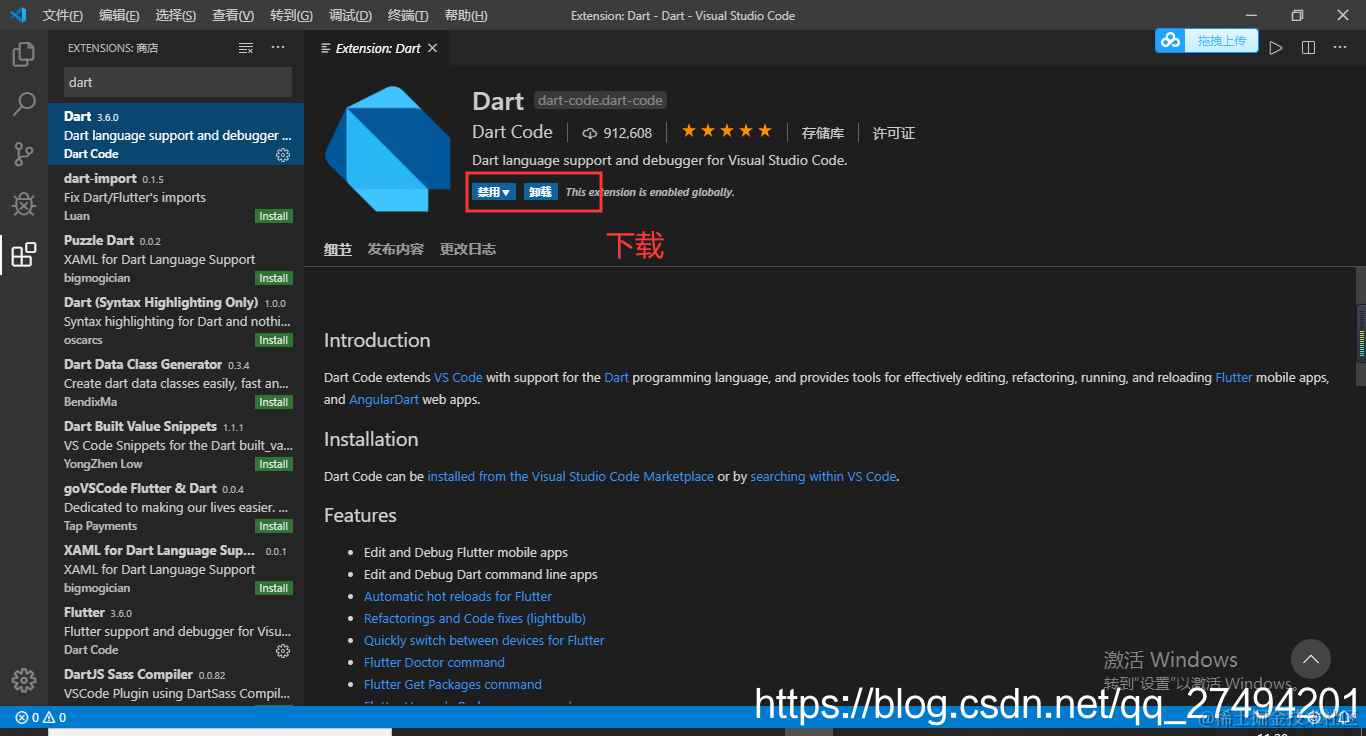Click the five-star rating
This screenshot has width=1366, height=736.
coord(727,131)
